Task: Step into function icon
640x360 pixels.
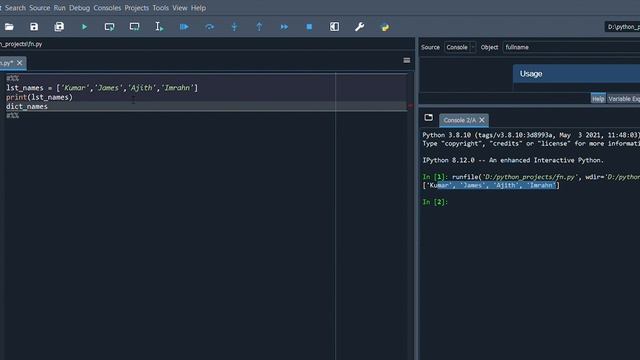Action: [x=234, y=27]
